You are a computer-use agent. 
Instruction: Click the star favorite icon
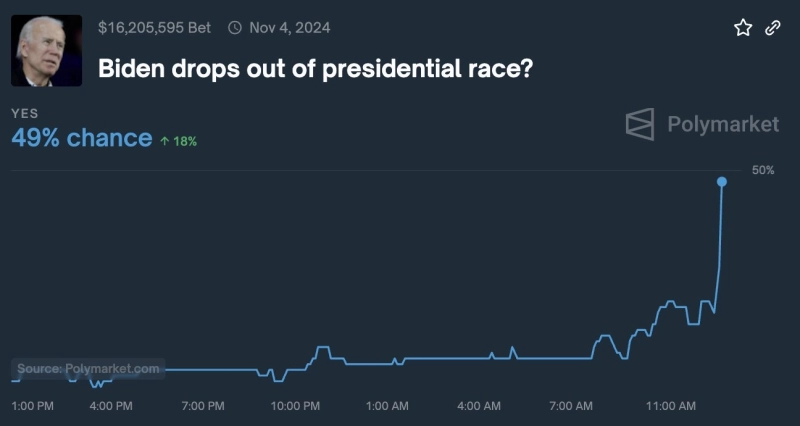(743, 28)
